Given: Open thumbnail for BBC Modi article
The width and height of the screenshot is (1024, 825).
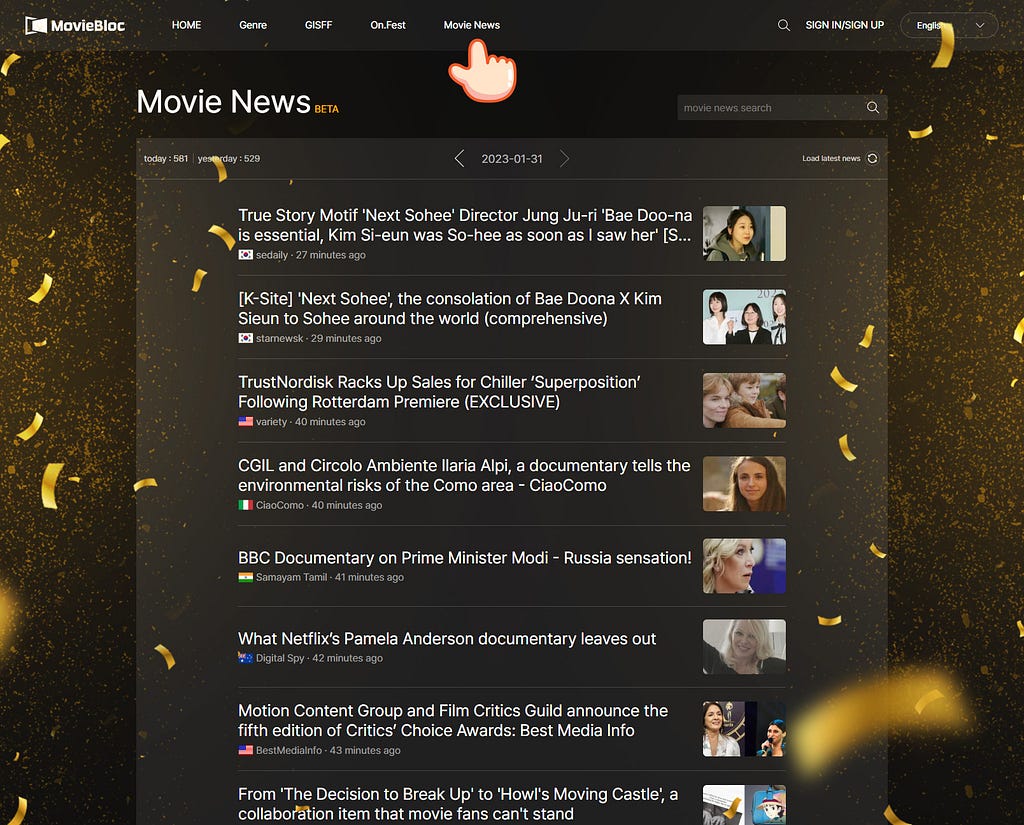Looking at the screenshot, I should 744,566.
